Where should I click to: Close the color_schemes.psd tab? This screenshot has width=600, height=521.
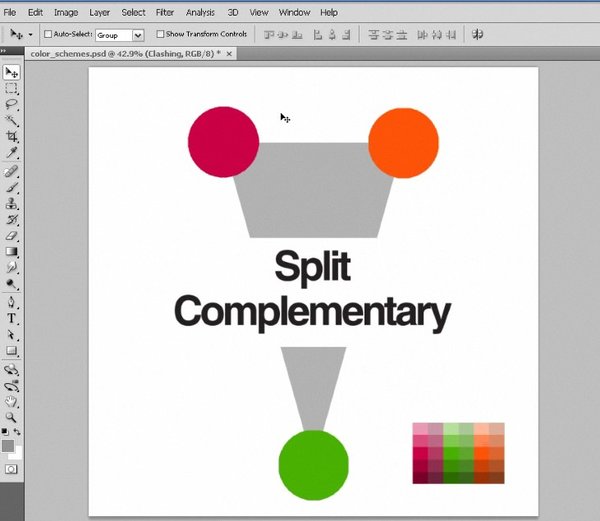229,54
